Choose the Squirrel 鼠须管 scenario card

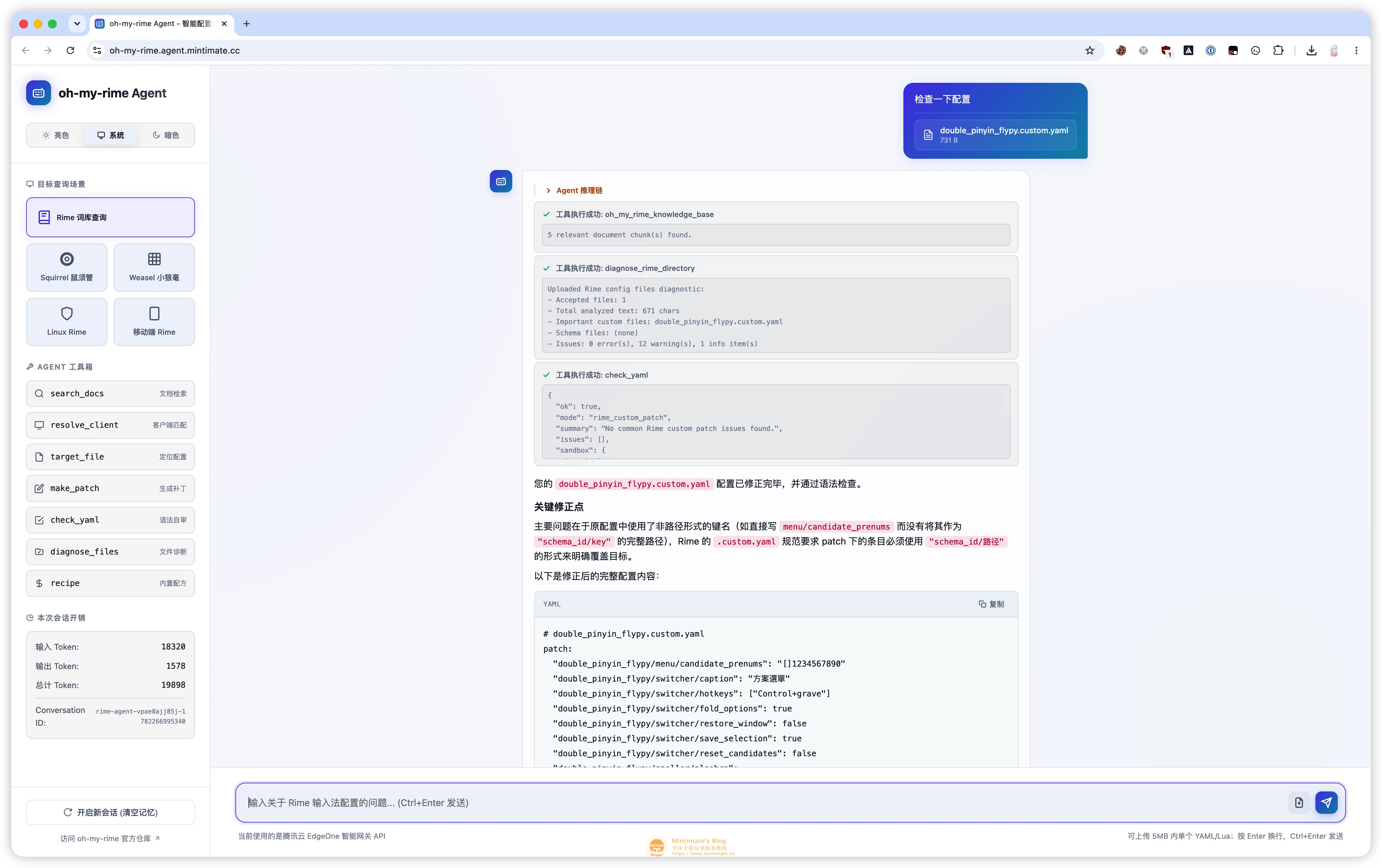(x=67, y=267)
